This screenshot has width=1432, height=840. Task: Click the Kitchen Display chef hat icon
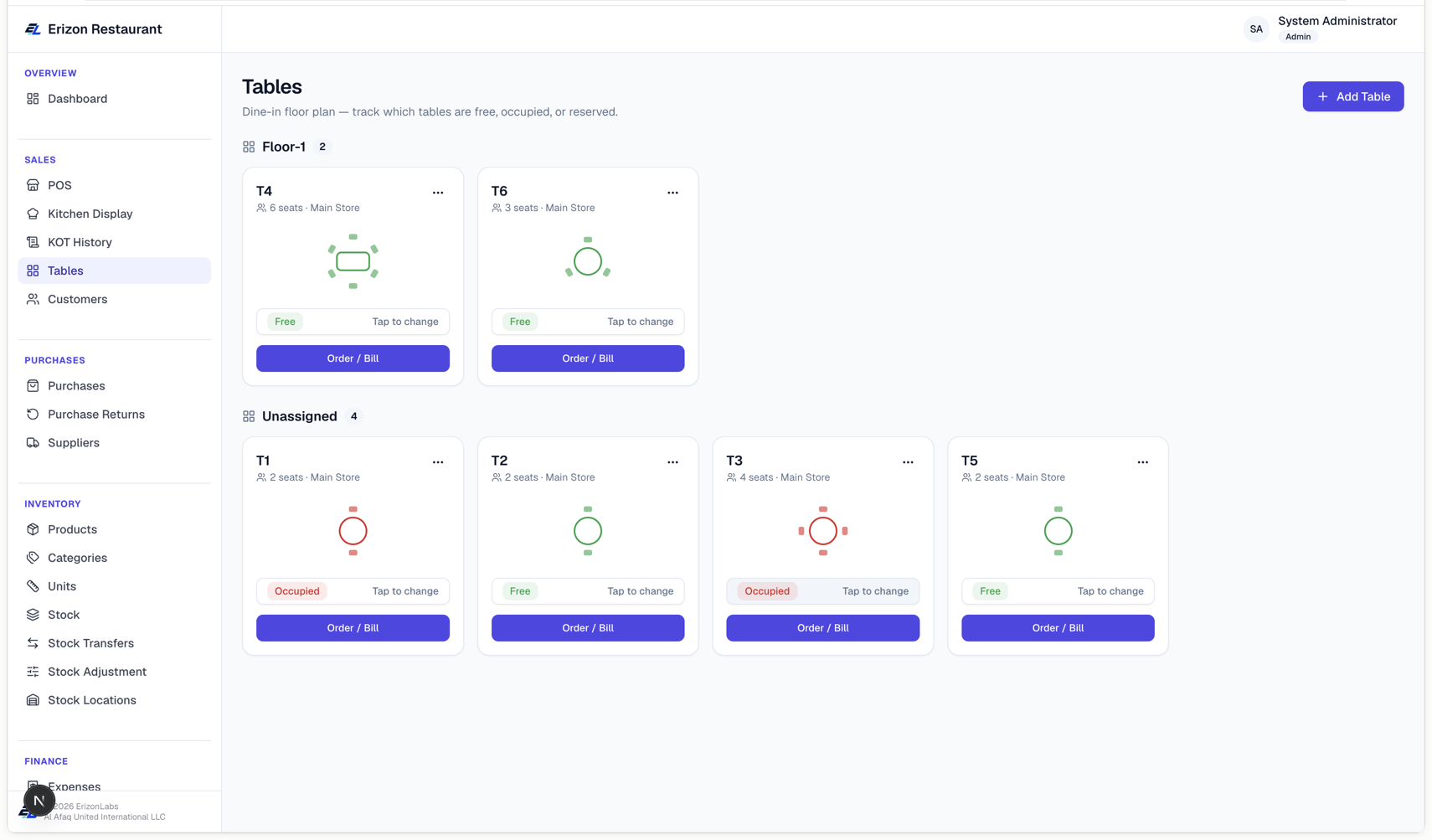click(x=33, y=214)
